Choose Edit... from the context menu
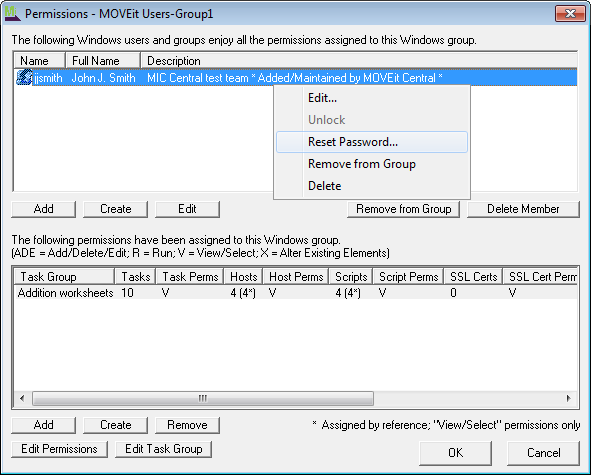The width and height of the screenshot is (591, 475). coord(372,98)
